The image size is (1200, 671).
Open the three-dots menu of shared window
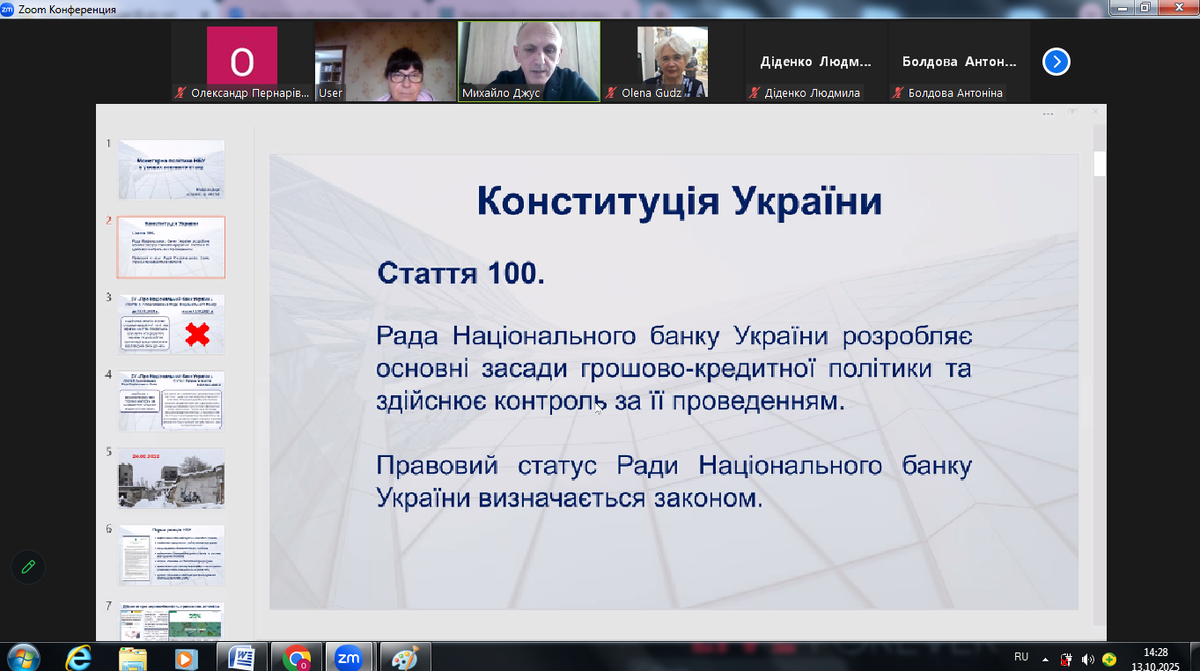[1048, 114]
